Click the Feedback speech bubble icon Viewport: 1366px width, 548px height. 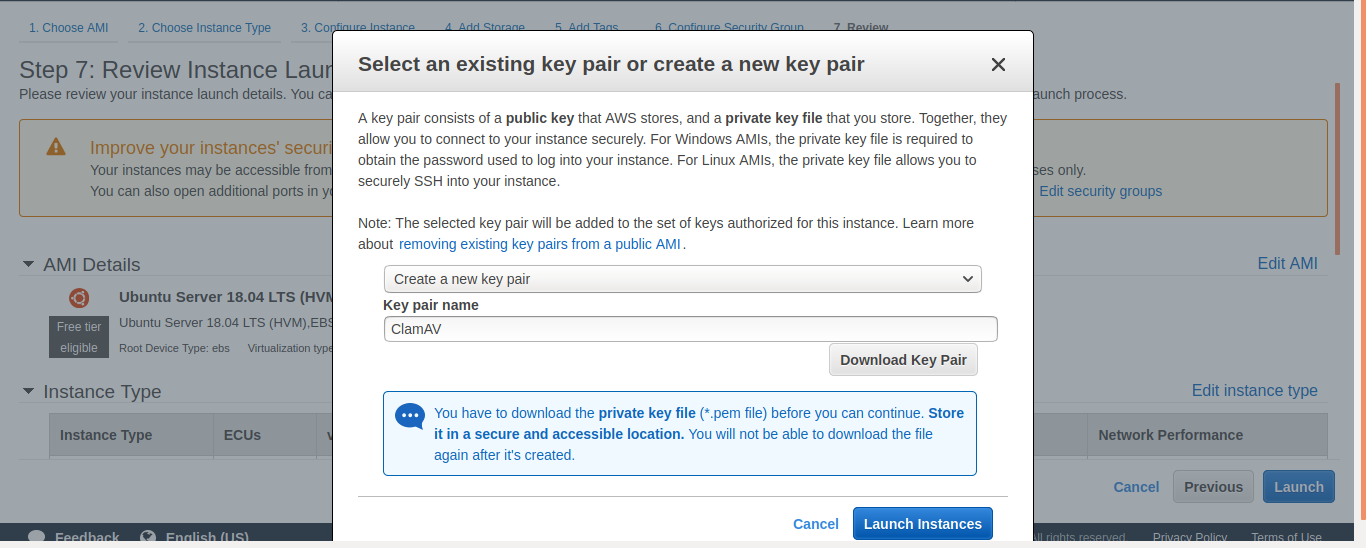37,538
